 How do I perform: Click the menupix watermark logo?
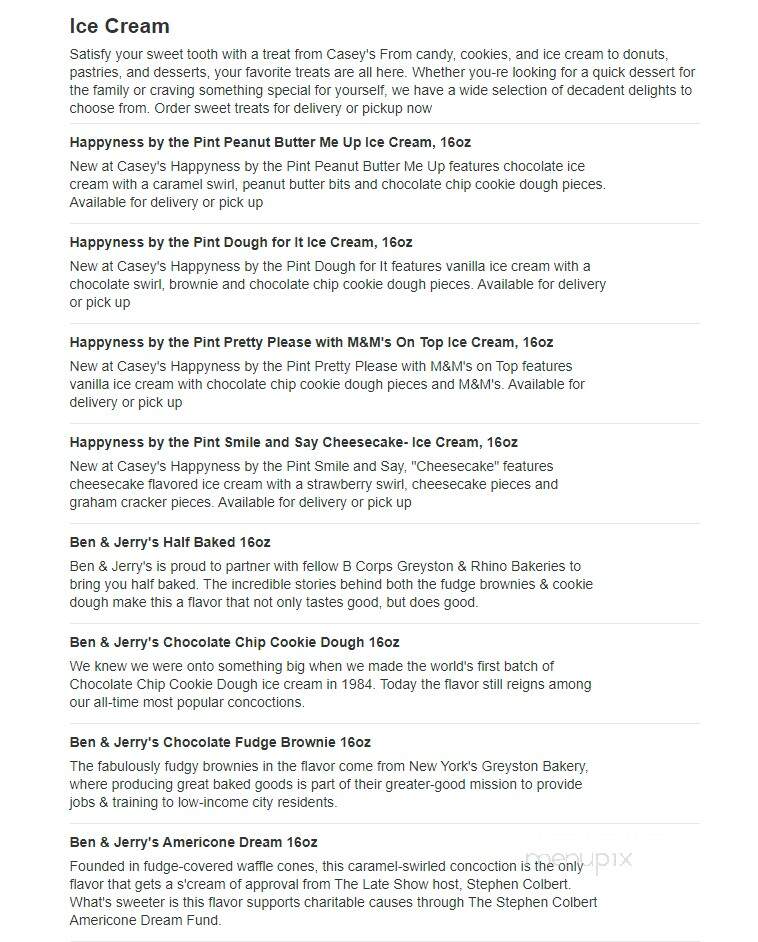(578, 859)
